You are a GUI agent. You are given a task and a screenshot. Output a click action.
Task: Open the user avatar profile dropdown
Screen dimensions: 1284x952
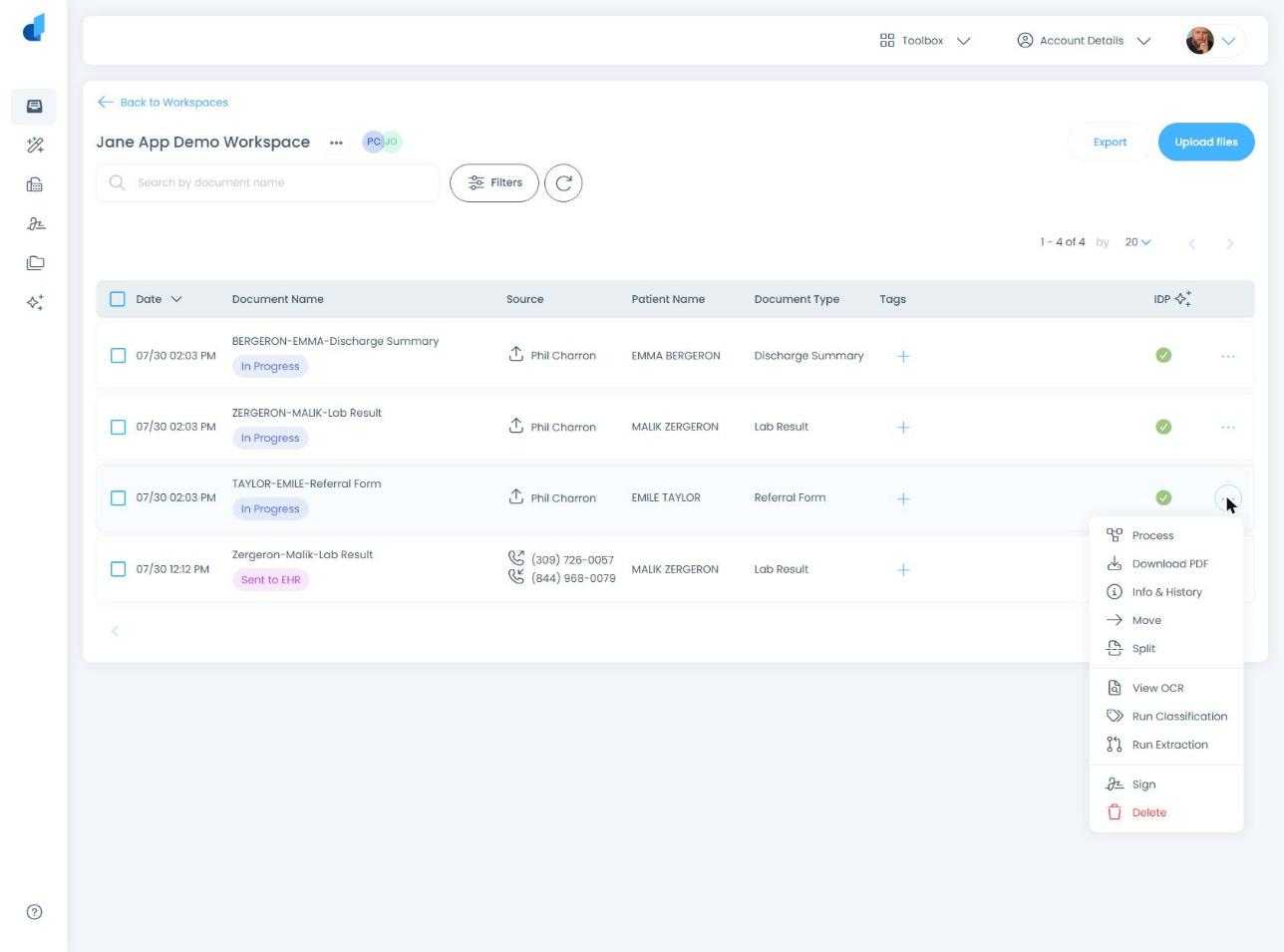tap(1214, 41)
